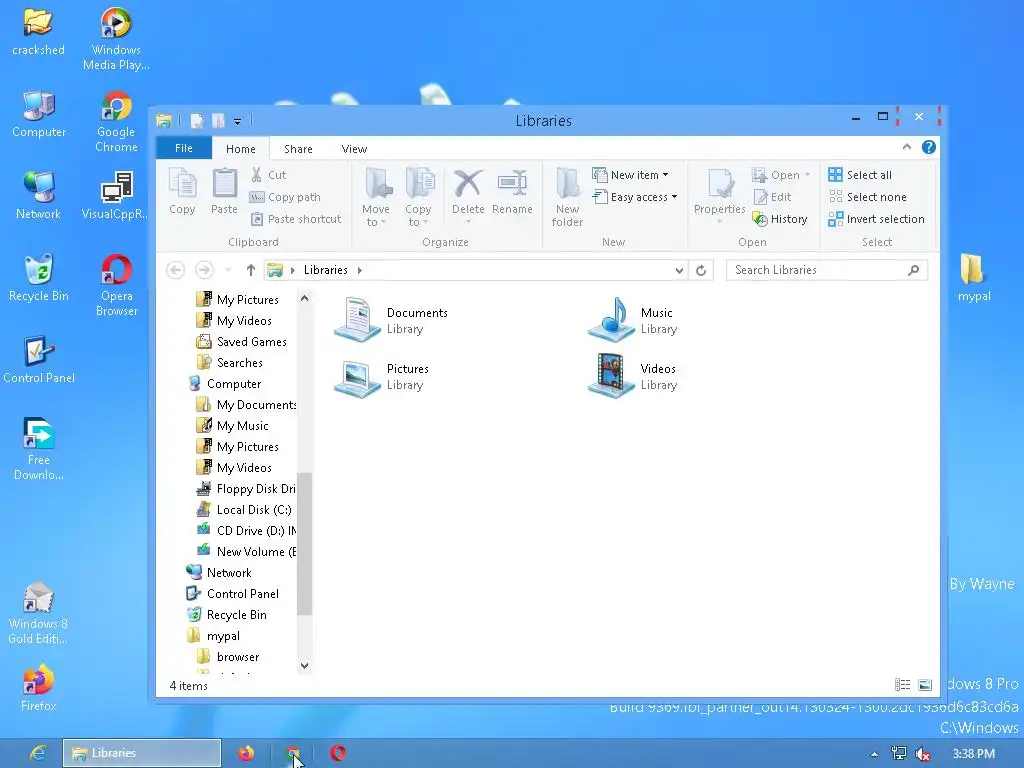Select the mypal folder on desktop
The height and width of the screenshot is (768, 1024).
974,277
